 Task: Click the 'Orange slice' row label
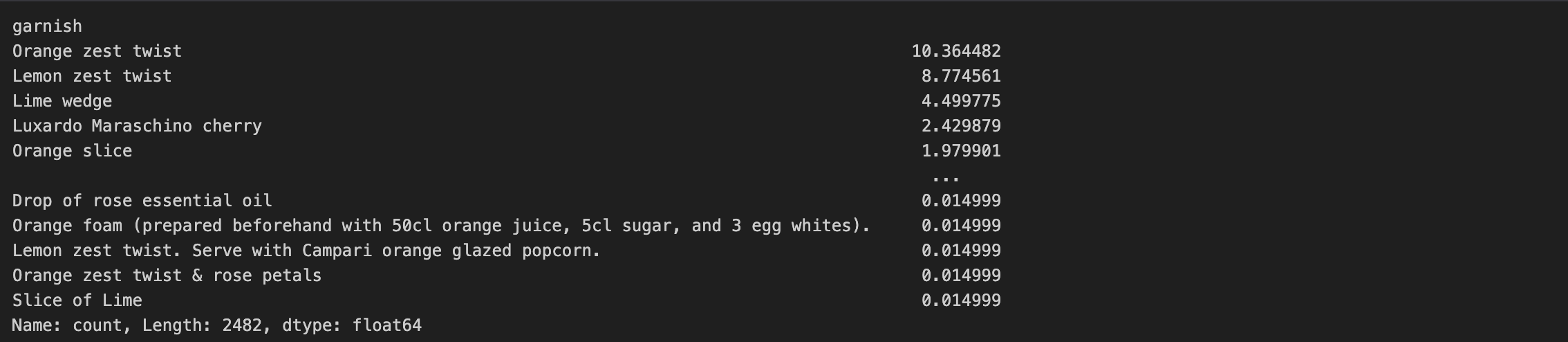[x=72, y=151]
